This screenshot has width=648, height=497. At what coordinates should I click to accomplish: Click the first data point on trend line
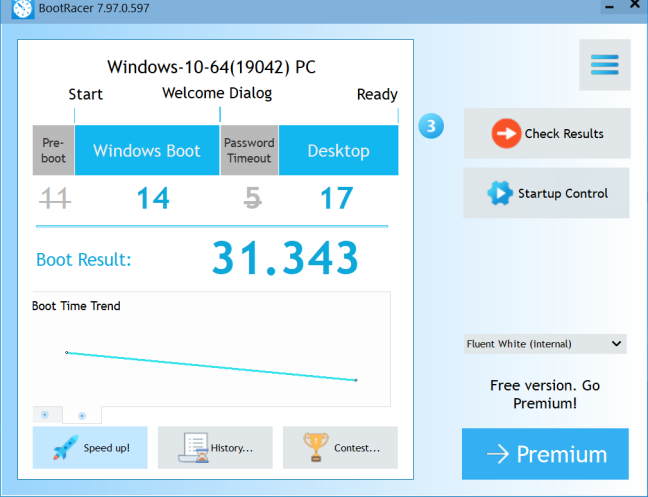67,352
